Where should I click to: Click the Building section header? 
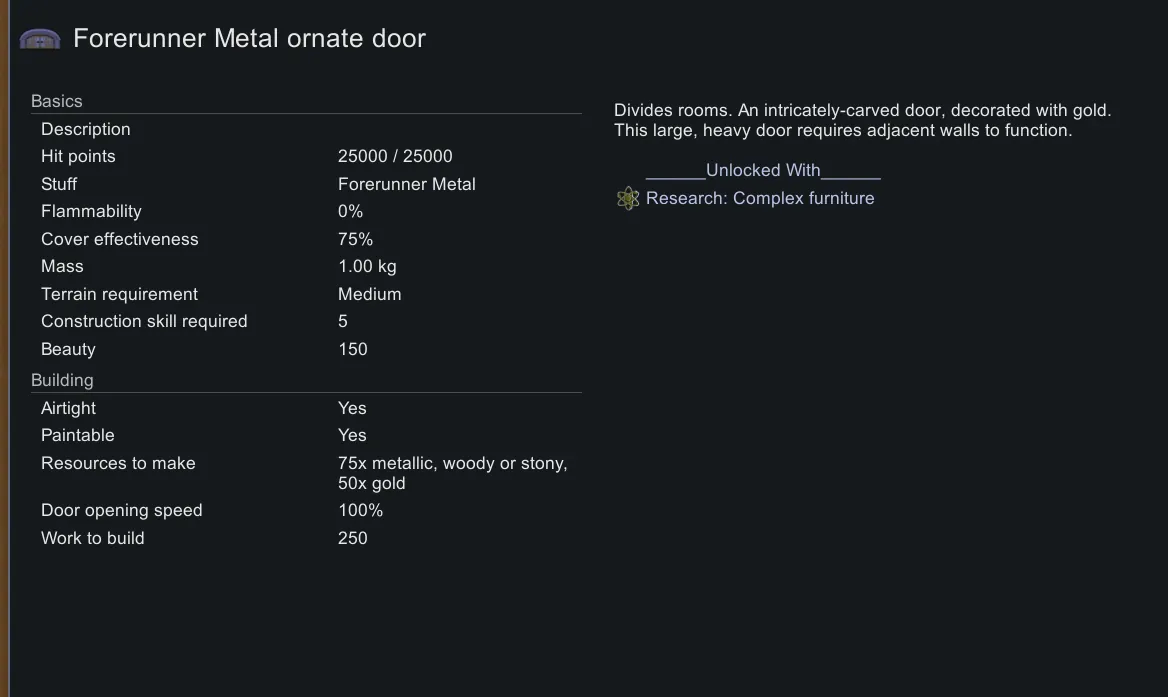[x=62, y=380]
